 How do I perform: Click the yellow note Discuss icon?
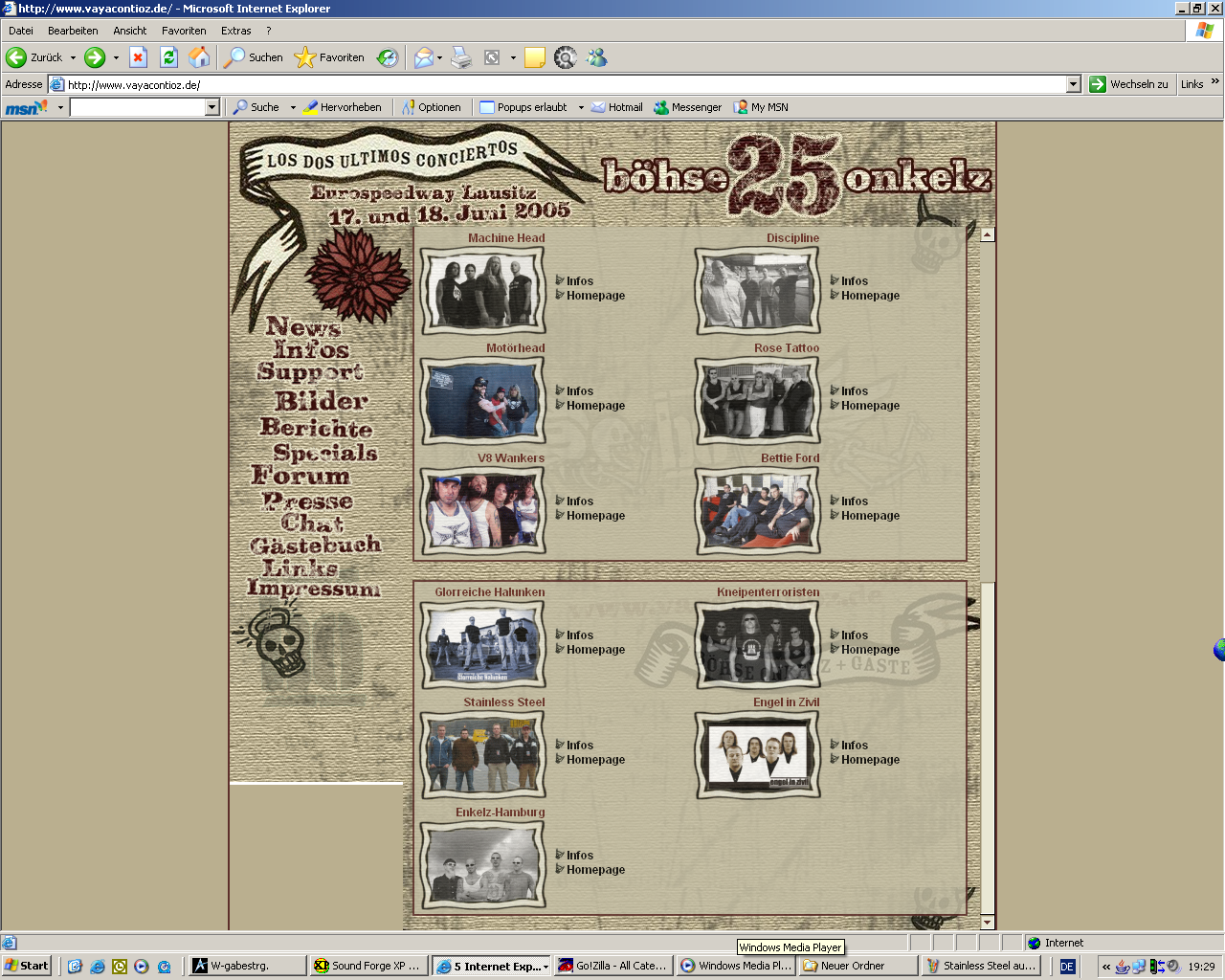point(535,57)
